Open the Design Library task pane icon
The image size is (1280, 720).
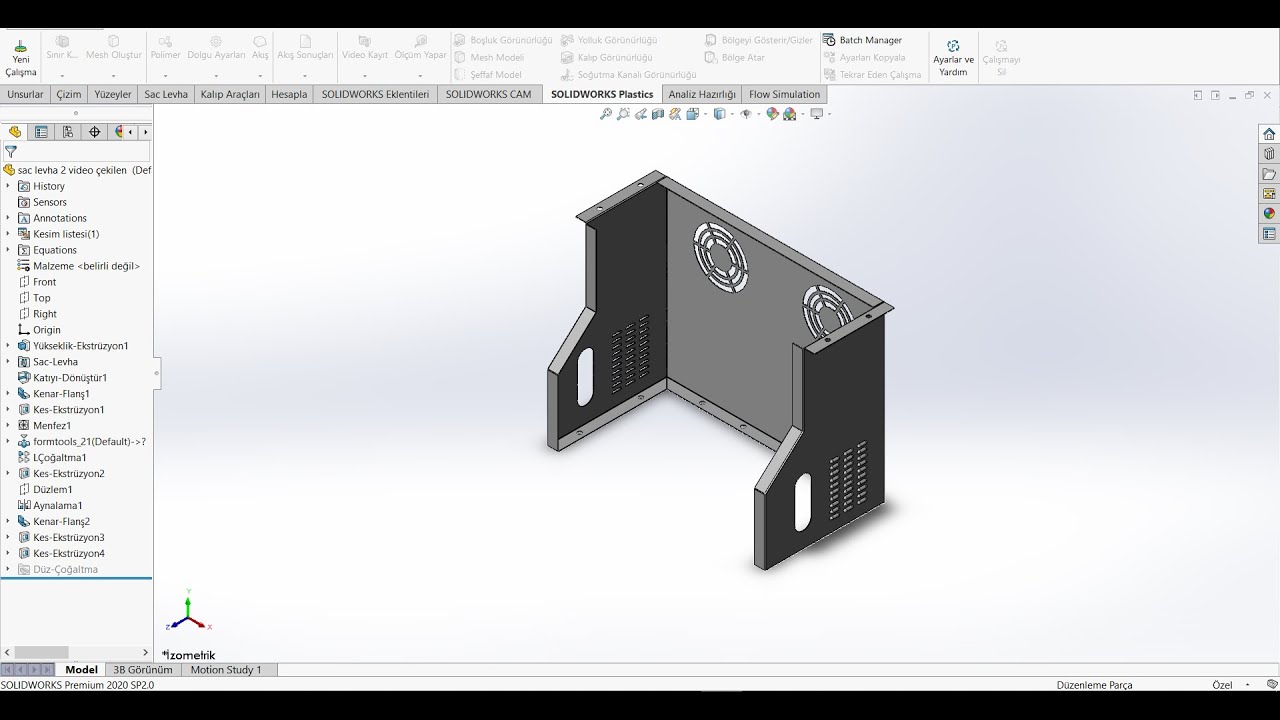click(1269, 154)
